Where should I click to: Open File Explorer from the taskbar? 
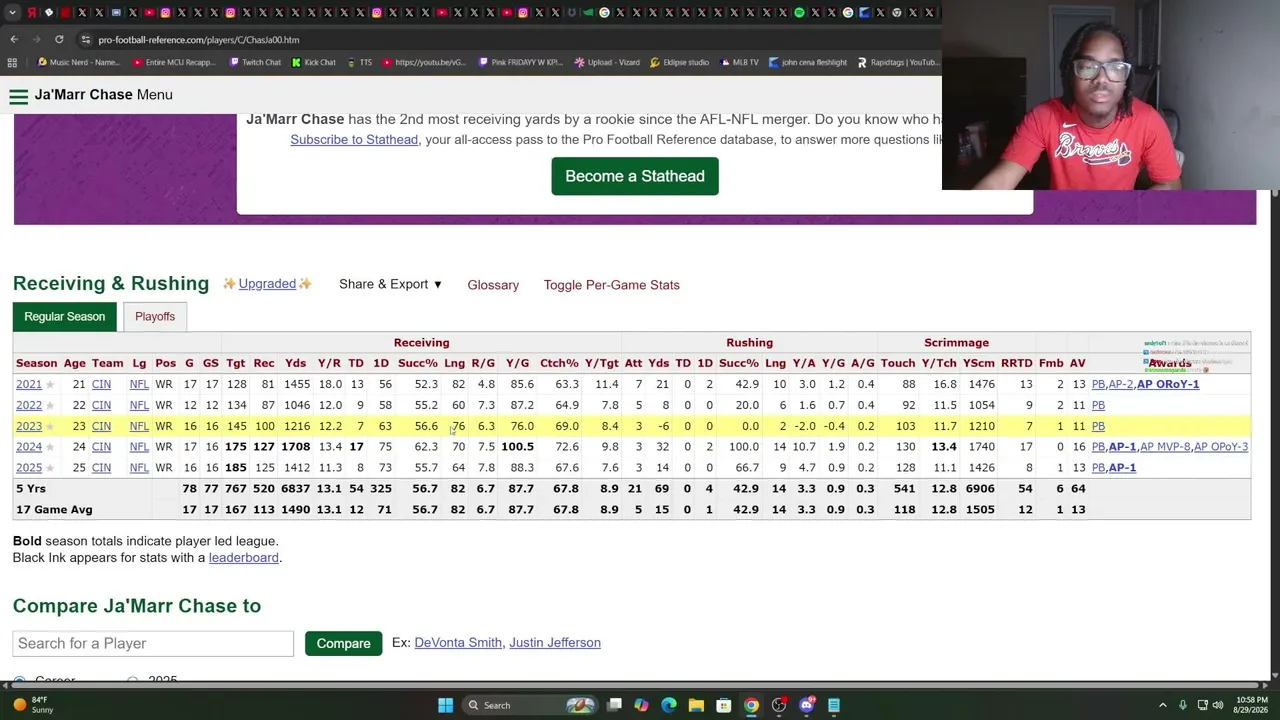pyautogui.click(x=696, y=705)
